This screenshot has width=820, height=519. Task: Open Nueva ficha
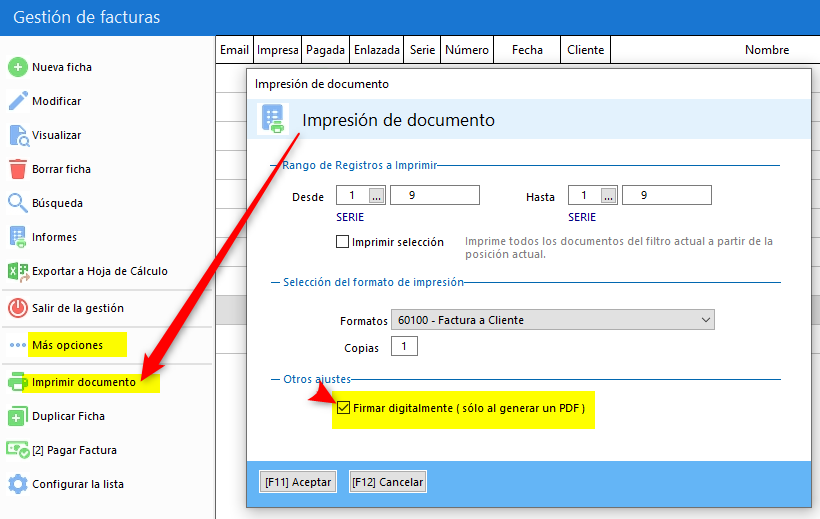62,67
